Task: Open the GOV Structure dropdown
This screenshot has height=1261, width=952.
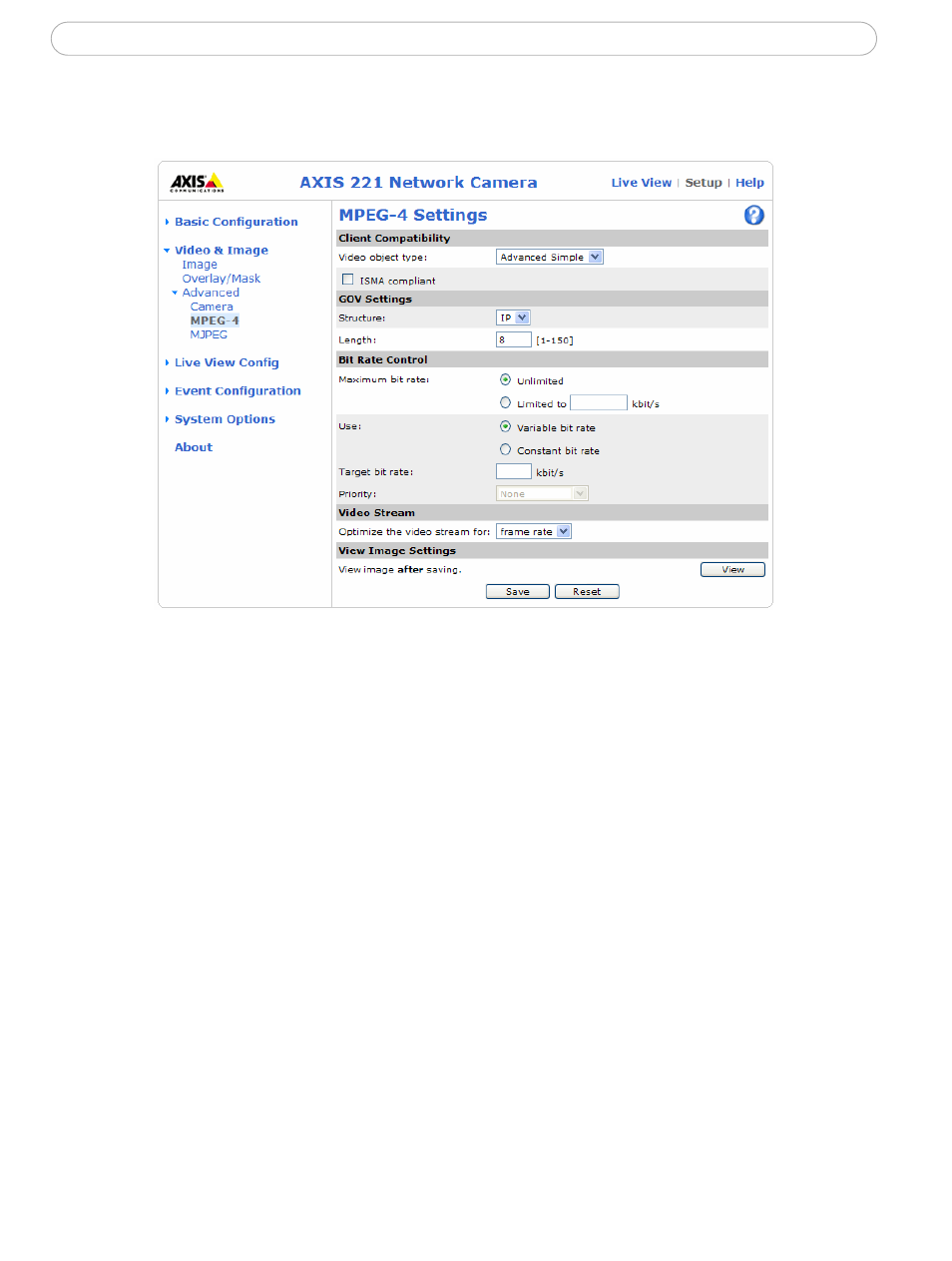Action: point(513,317)
